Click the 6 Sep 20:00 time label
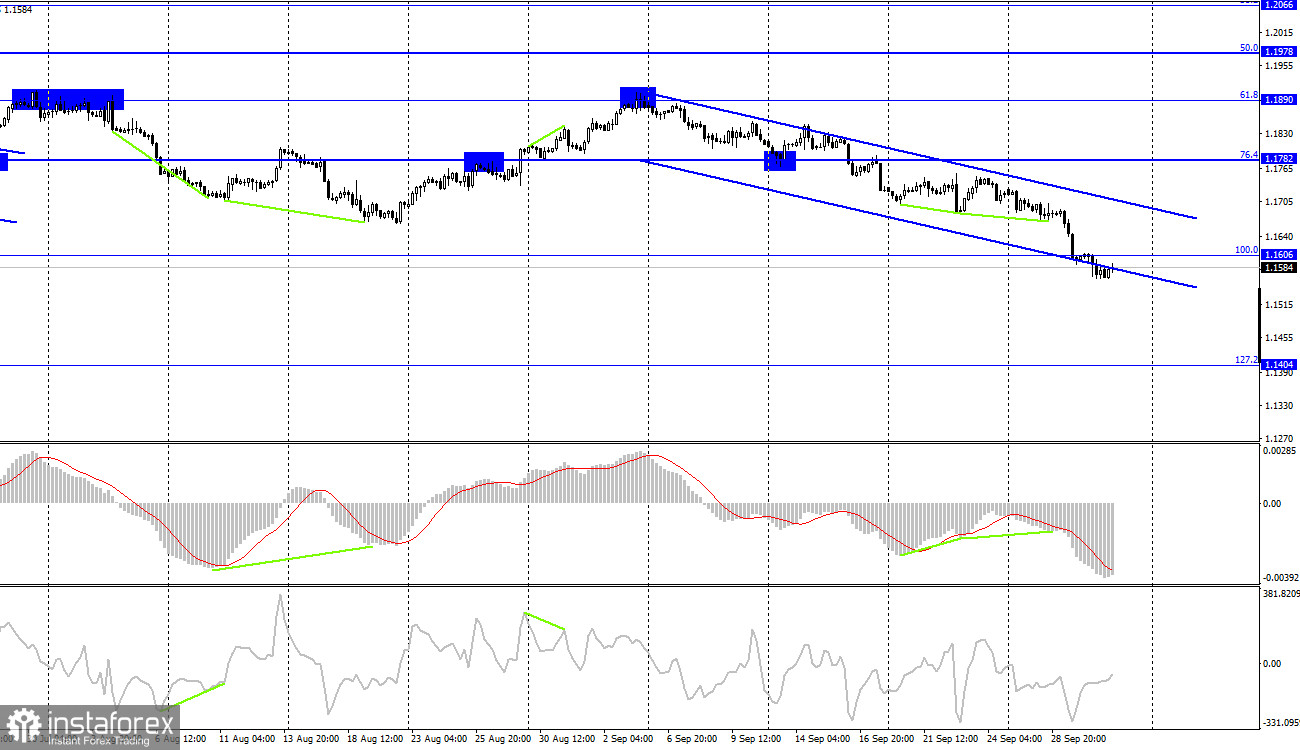The image size is (1300, 750). coord(693,740)
